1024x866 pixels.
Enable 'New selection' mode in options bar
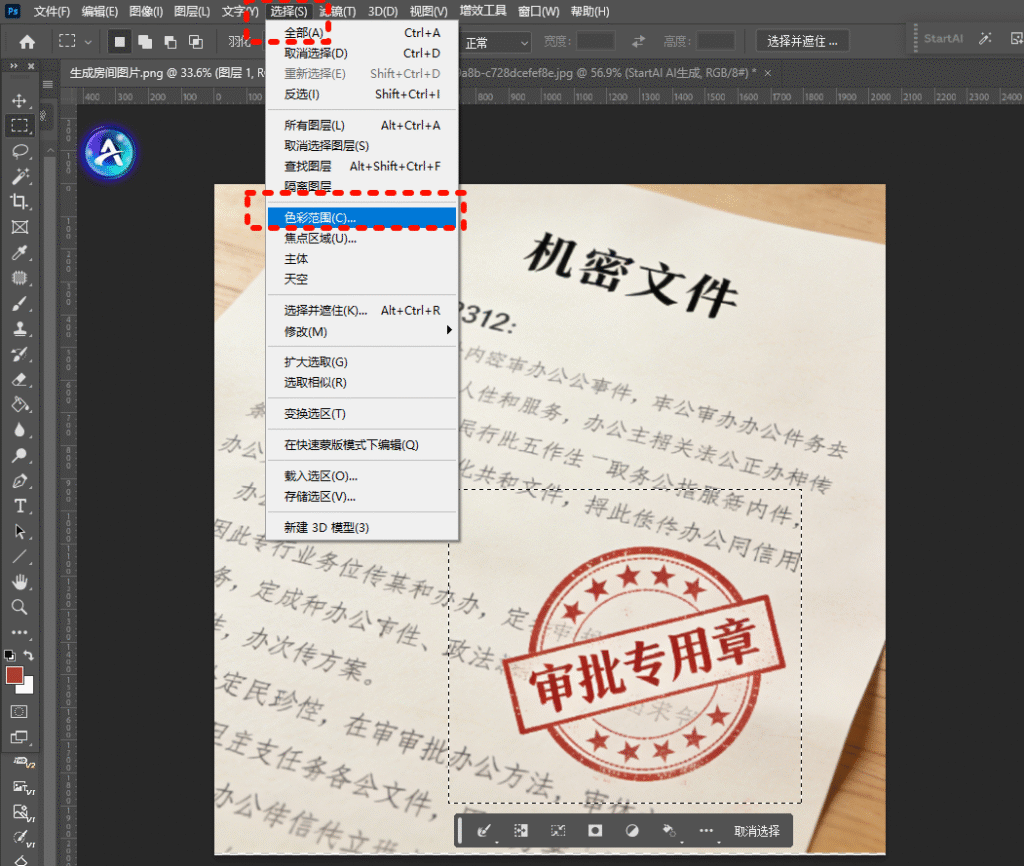119,42
